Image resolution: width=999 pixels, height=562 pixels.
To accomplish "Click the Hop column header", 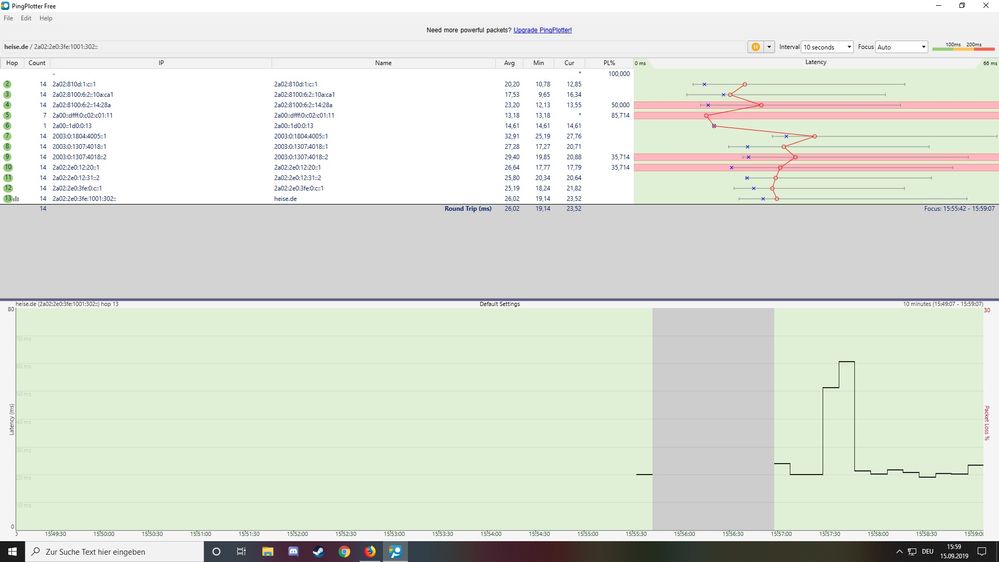I will click(x=12, y=63).
